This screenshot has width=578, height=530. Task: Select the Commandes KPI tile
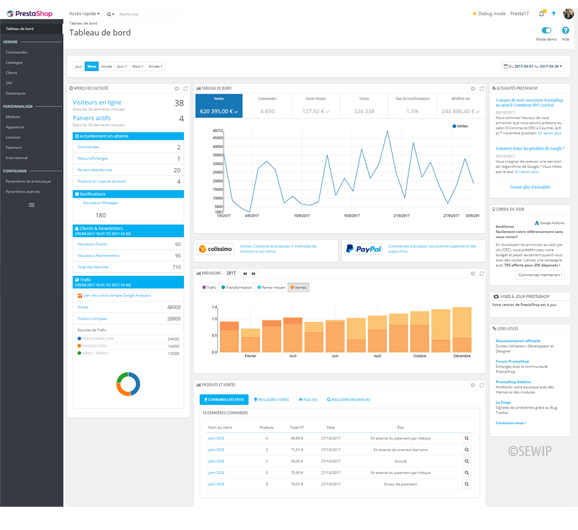tap(267, 106)
